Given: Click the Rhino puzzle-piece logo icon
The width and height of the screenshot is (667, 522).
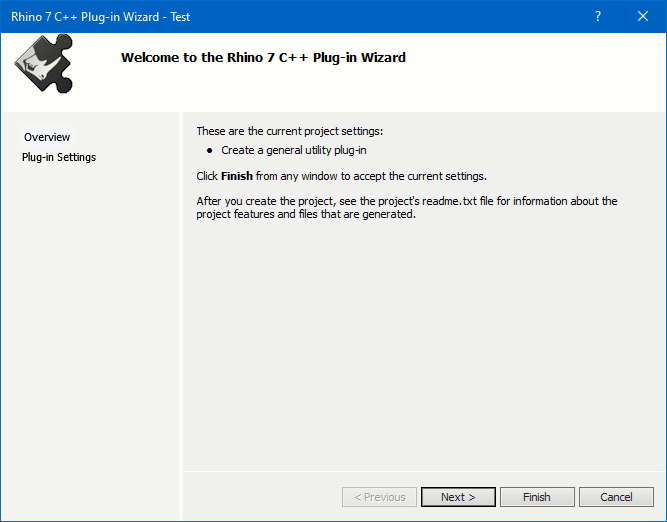Looking at the screenshot, I should (x=44, y=63).
